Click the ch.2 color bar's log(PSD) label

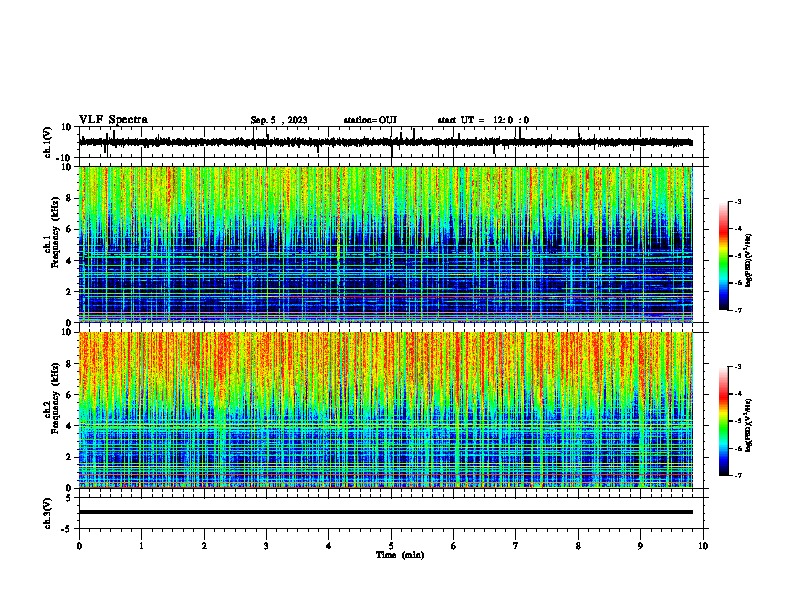[748, 426]
